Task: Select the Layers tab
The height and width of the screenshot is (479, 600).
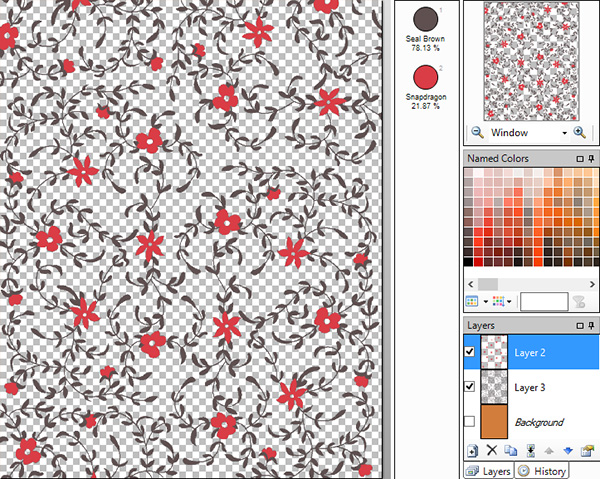Action: coord(489,471)
